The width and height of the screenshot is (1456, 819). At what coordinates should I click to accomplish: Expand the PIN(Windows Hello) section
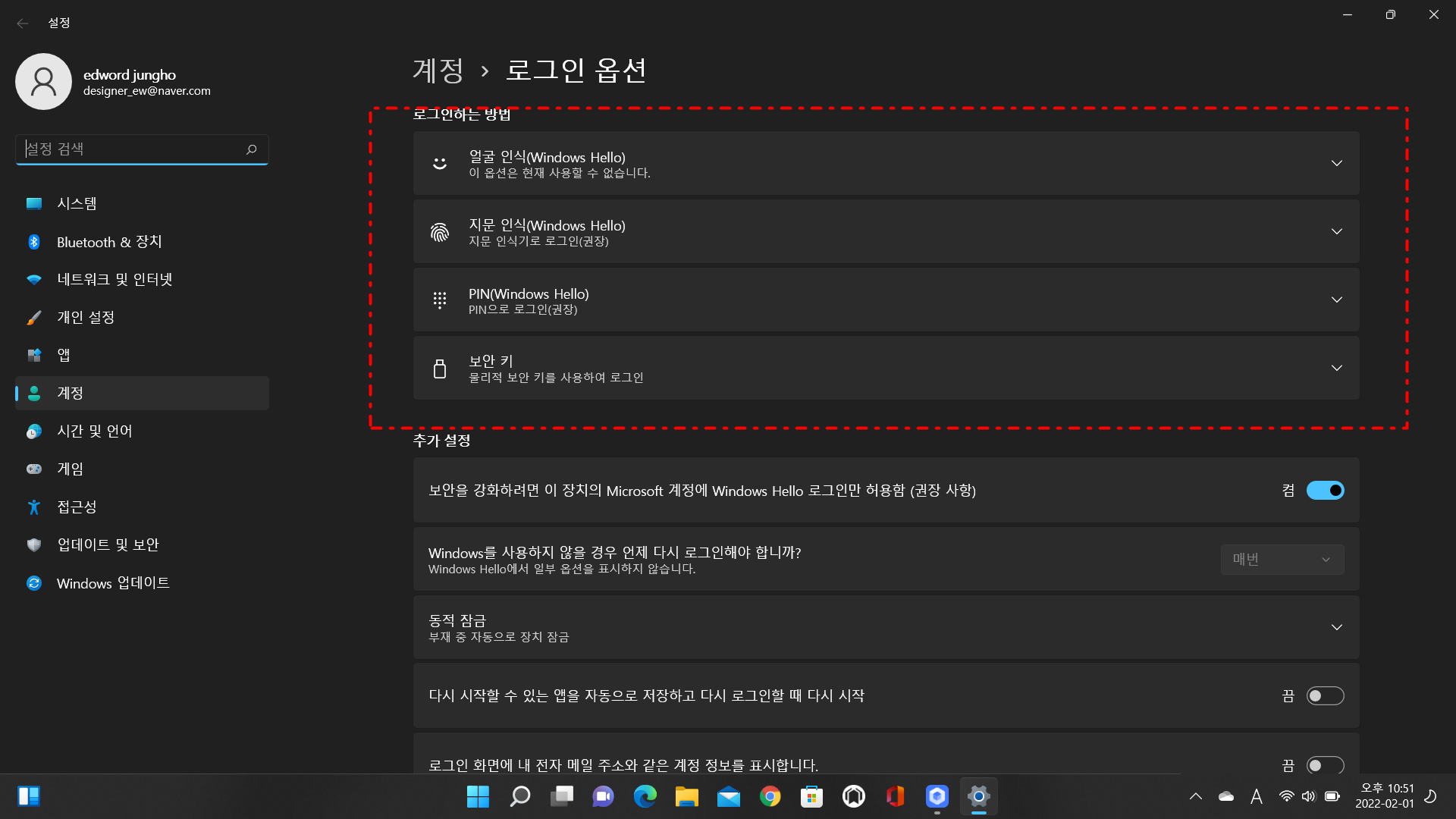1337,300
